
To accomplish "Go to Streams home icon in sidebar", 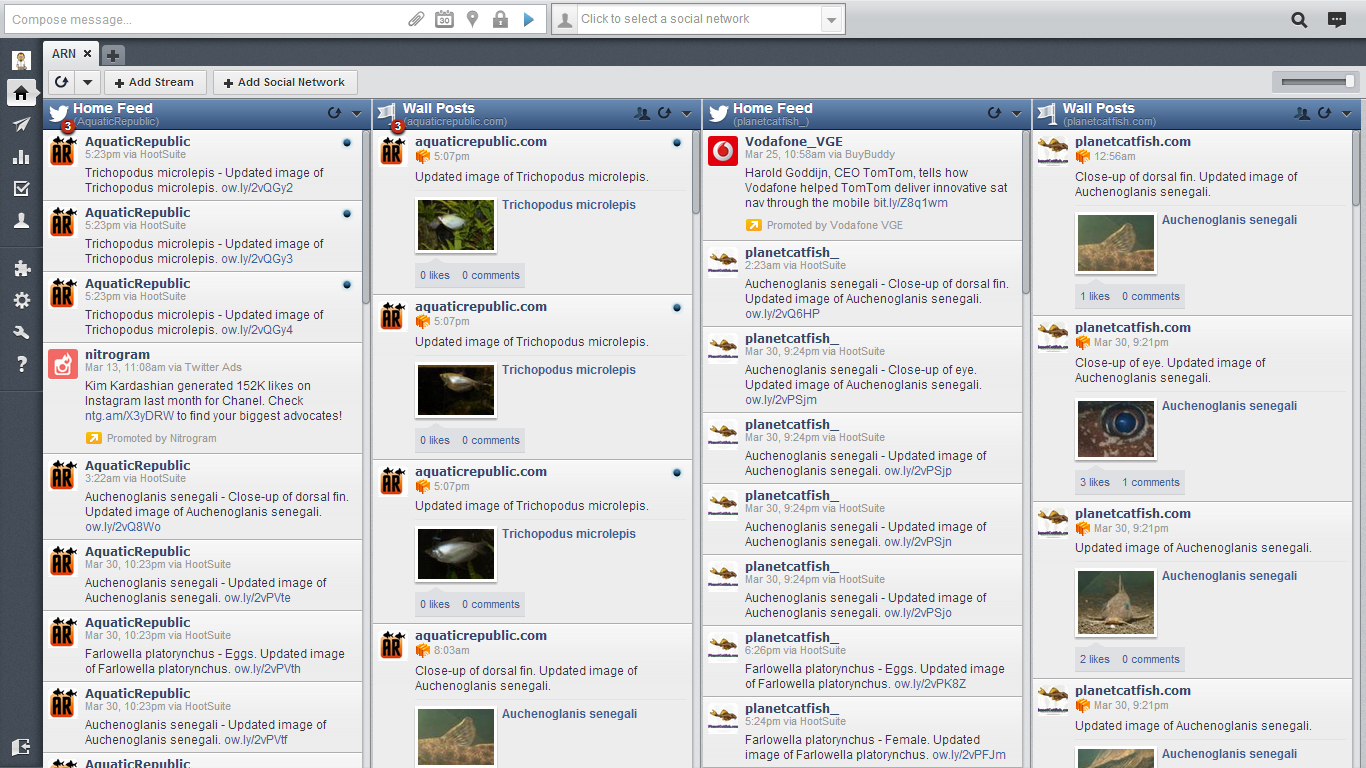I will [21, 93].
